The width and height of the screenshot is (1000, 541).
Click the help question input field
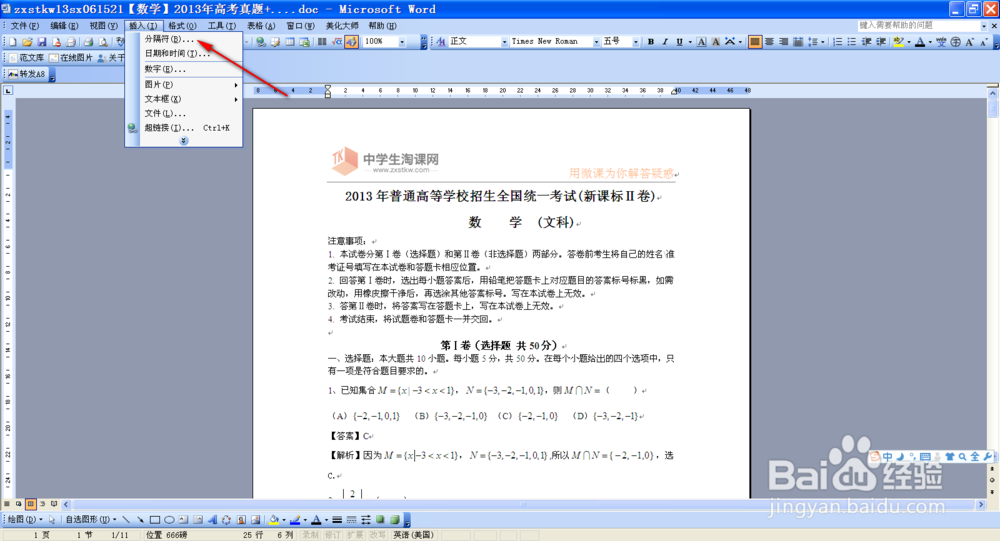[918, 26]
